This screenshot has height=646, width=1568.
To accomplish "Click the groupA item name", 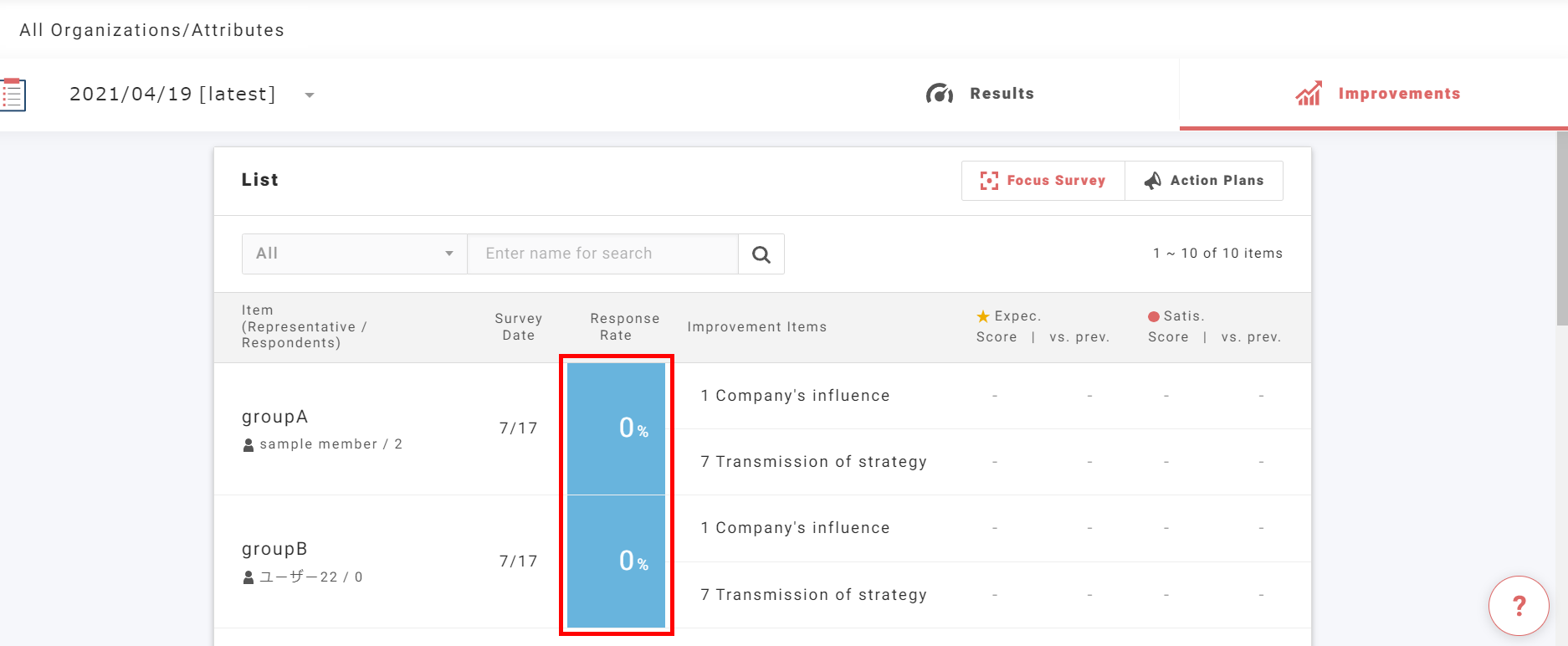I will click(x=274, y=417).
